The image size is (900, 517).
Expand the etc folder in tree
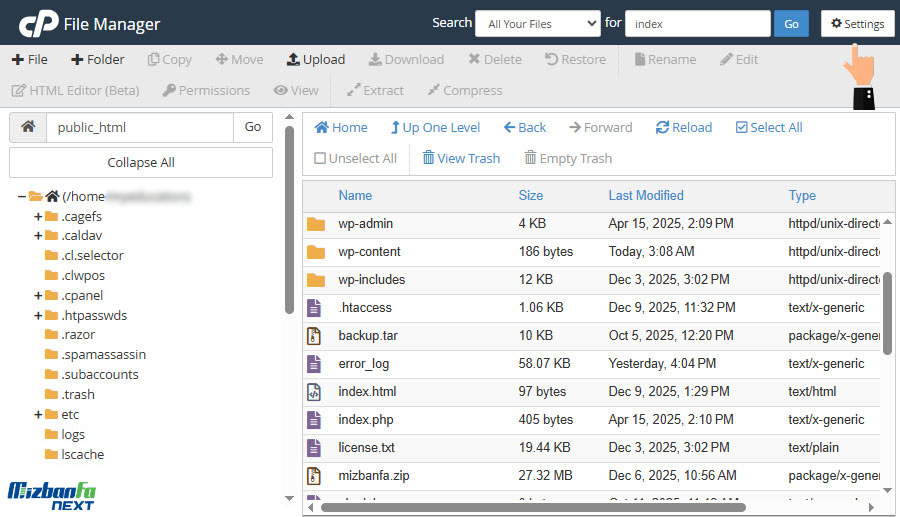[38, 414]
